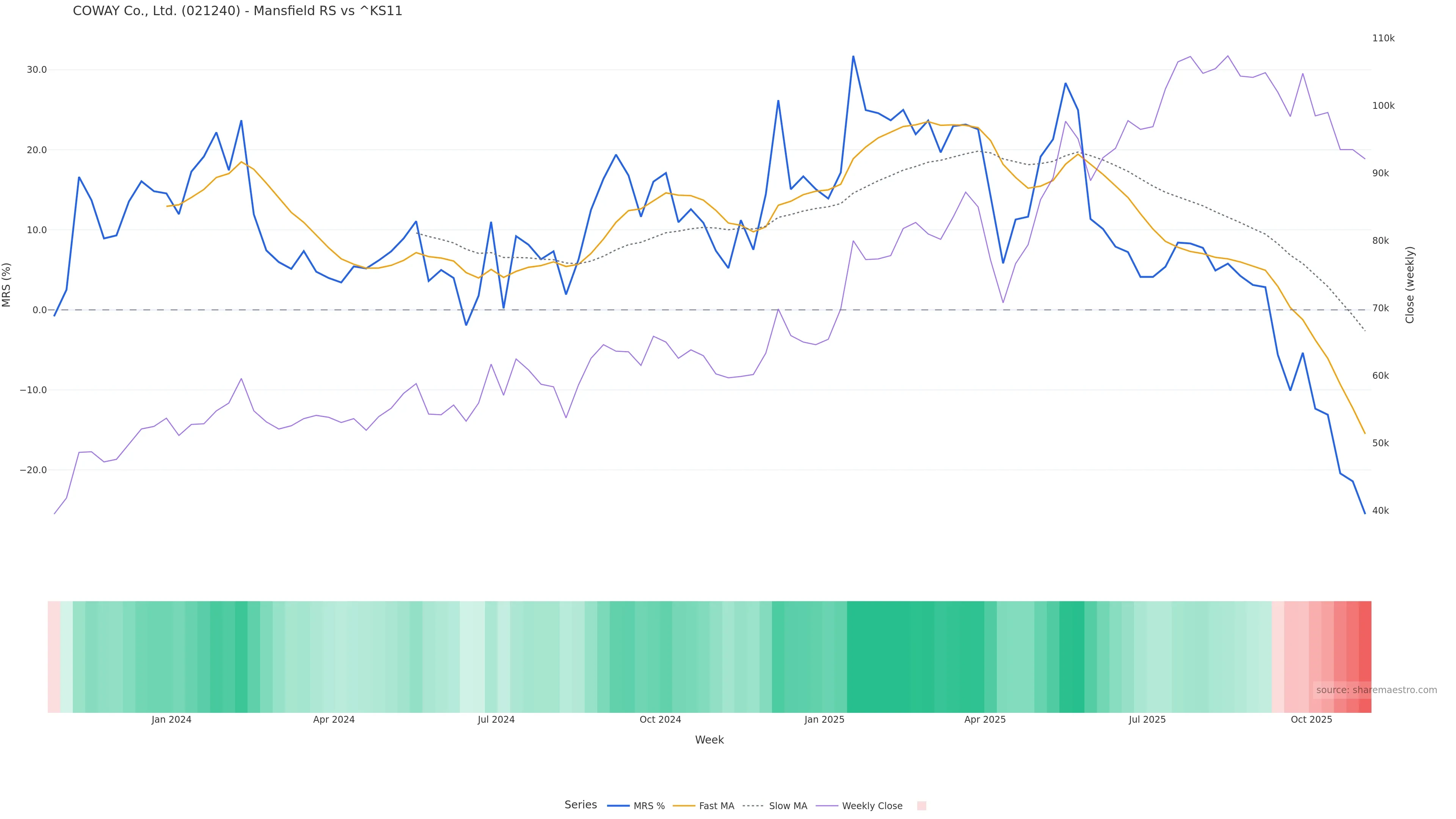Select the 'Week' x-axis title

pyautogui.click(x=709, y=740)
